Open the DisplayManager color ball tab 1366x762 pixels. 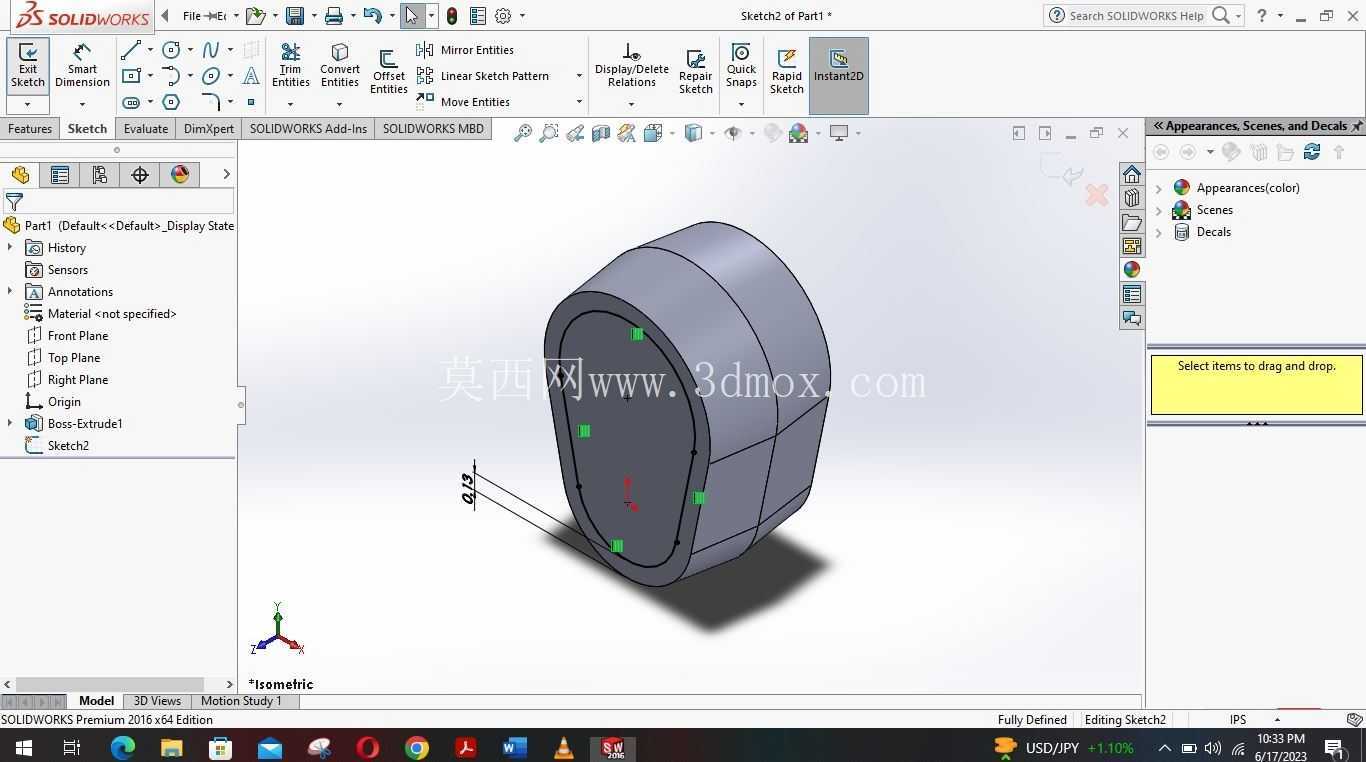[x=180, y=175]
